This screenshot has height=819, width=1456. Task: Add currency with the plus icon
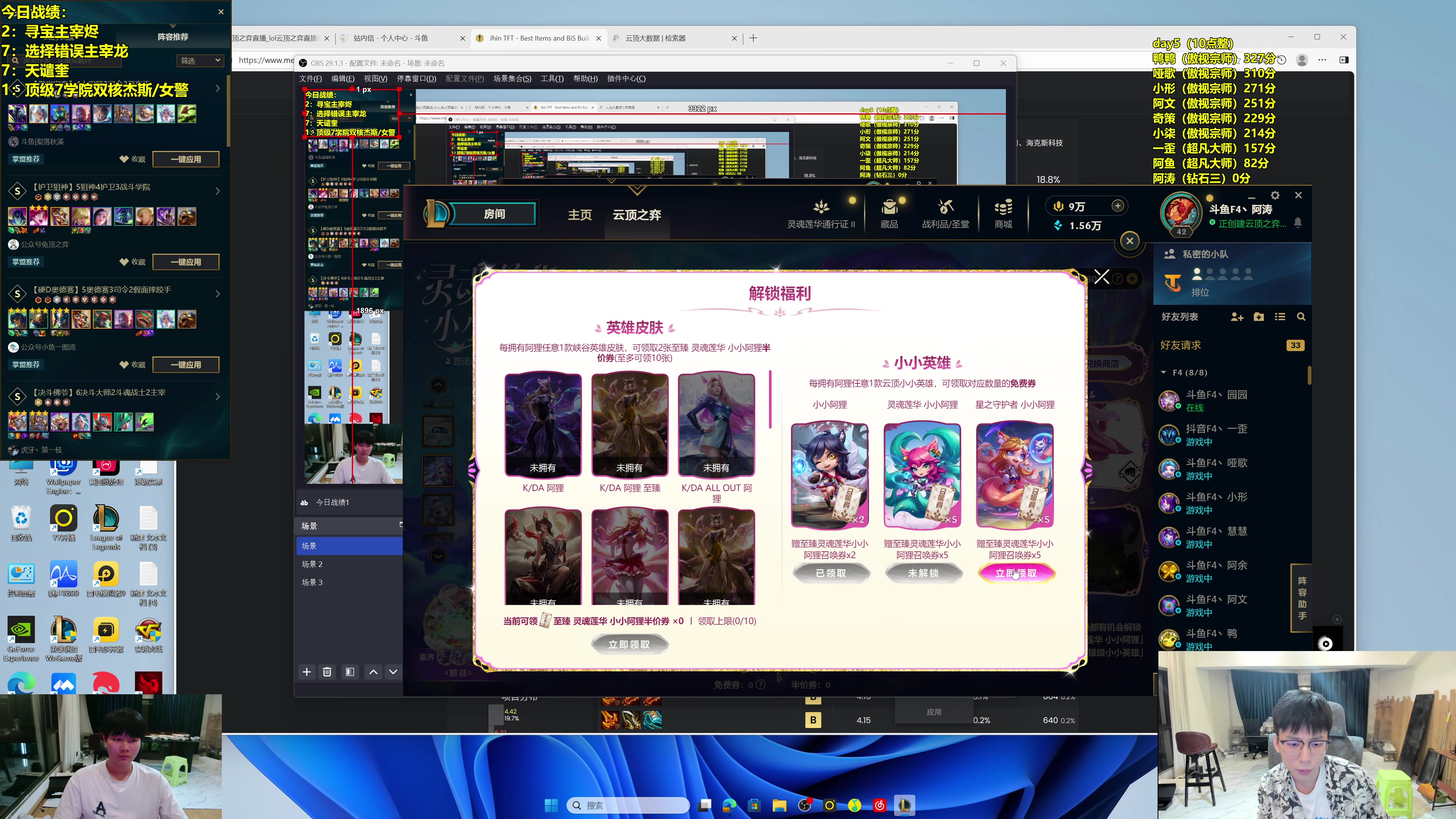1117,206
